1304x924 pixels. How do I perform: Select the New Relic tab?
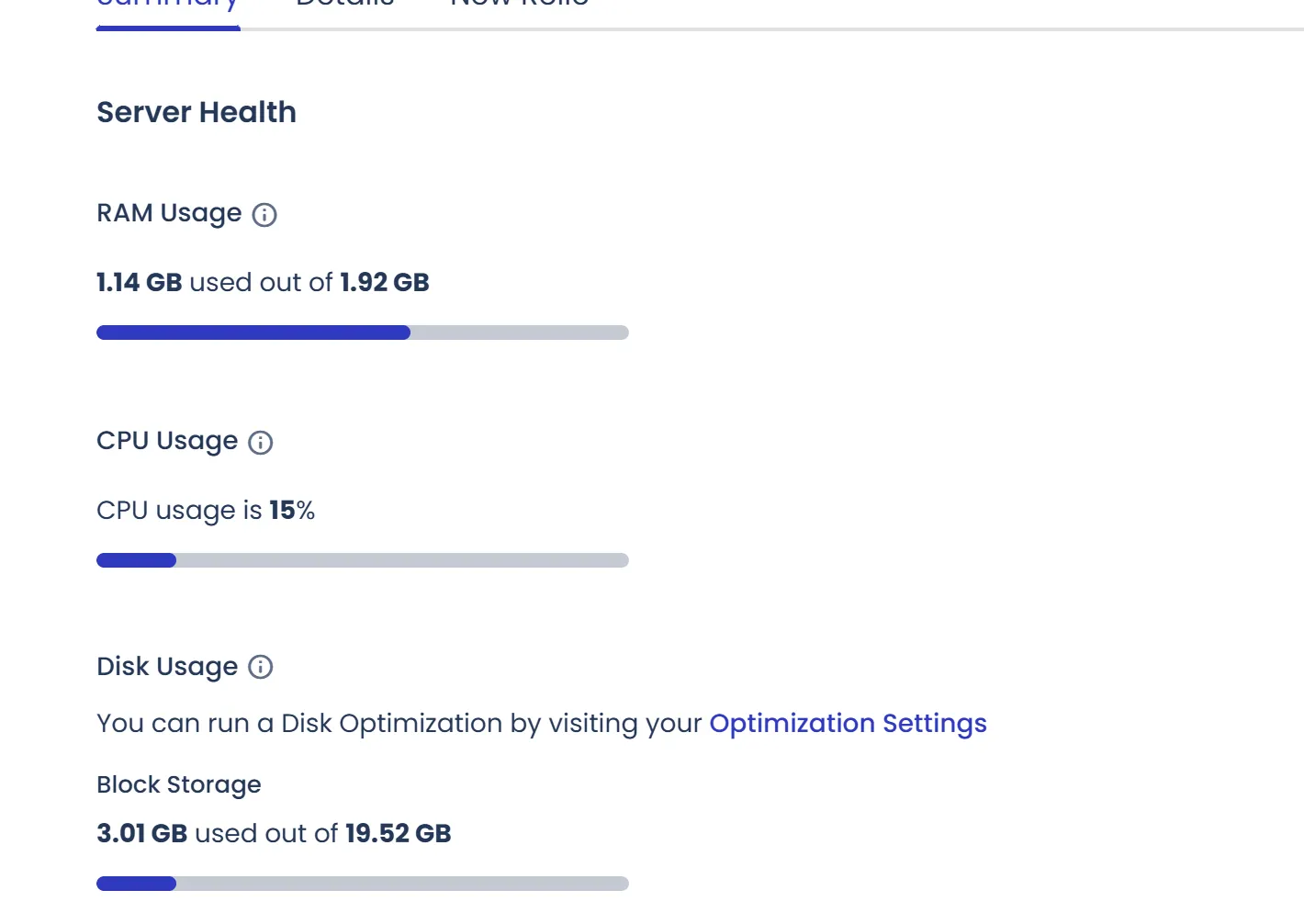(520, 5)
